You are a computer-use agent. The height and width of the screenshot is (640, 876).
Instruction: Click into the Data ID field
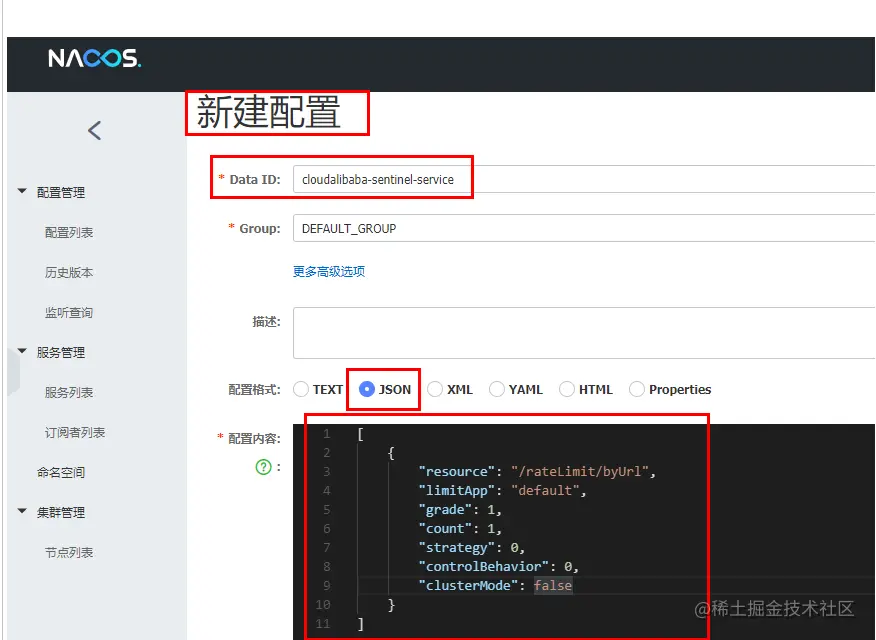coord(584,179)
